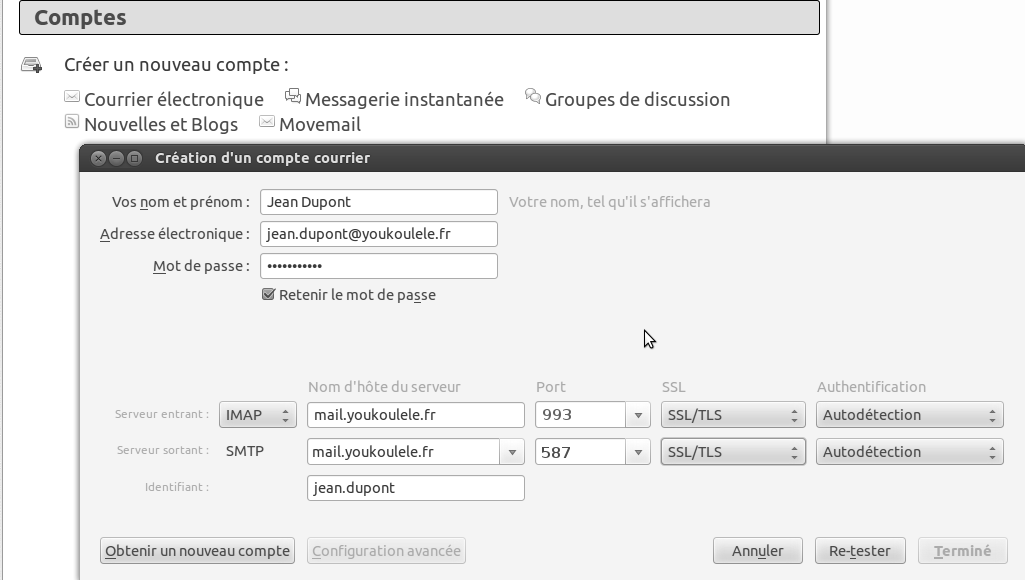
Task: Expand the SMTP hostname dropdown arrow
Action: click(513, 452)
